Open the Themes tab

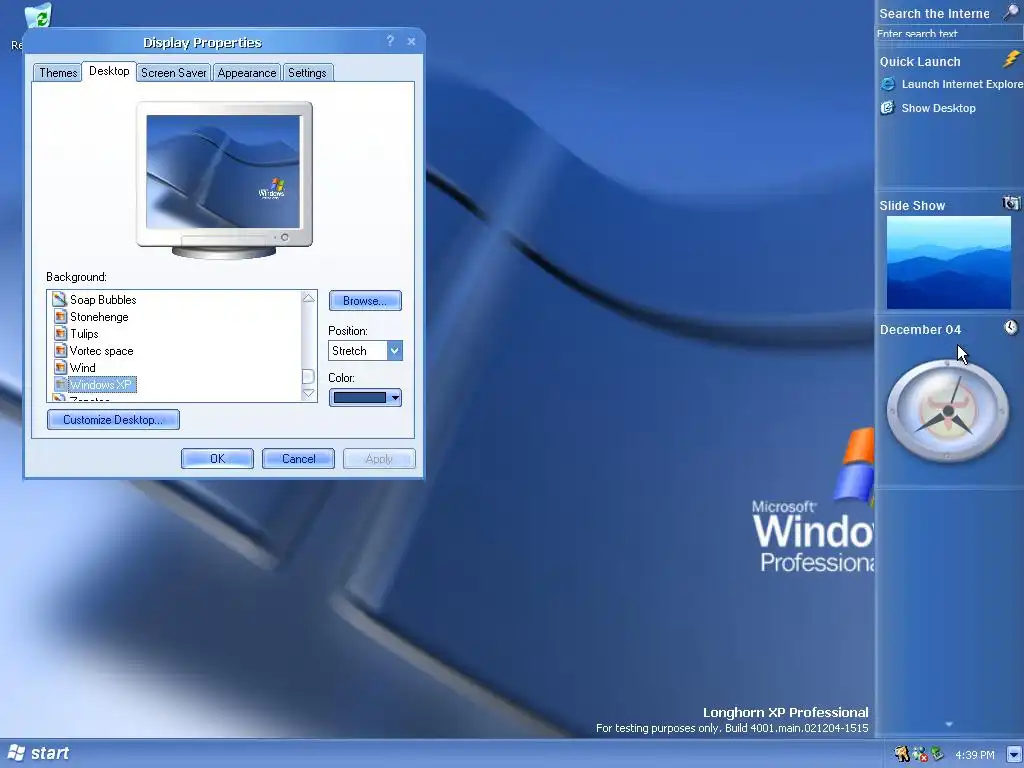tap(58, 72)
